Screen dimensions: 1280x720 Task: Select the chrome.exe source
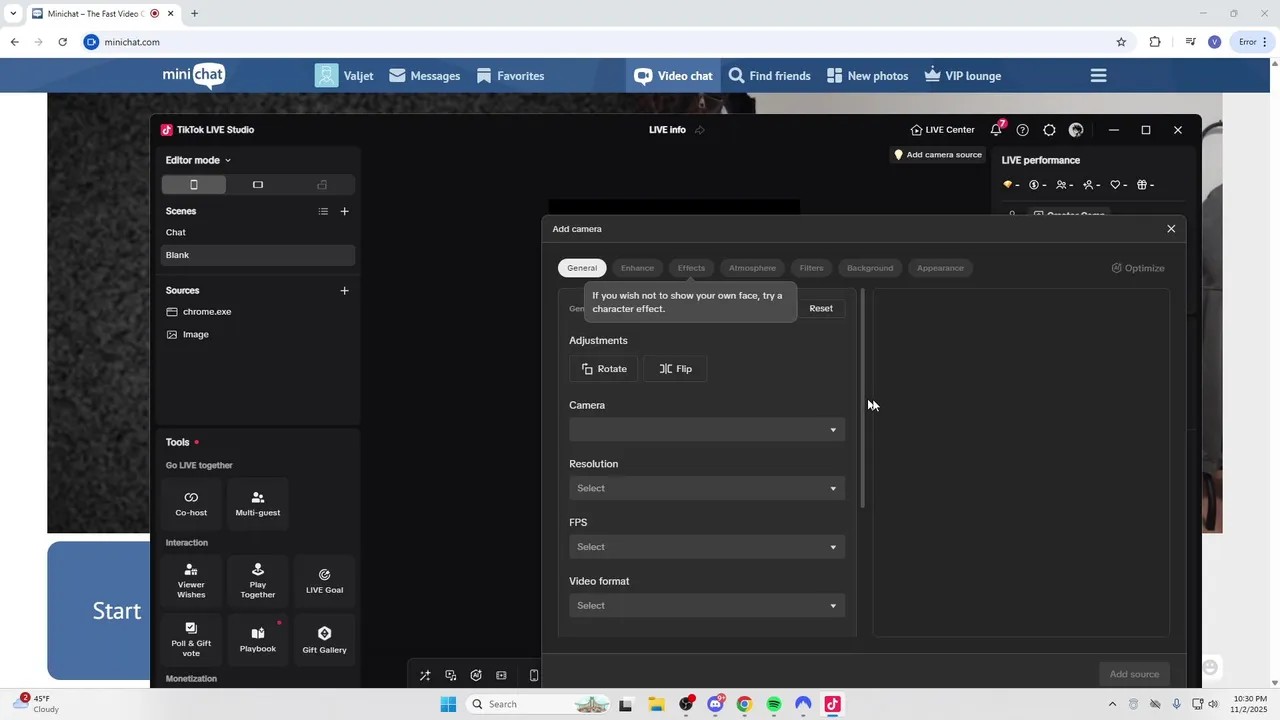click(x=258, y=312)
